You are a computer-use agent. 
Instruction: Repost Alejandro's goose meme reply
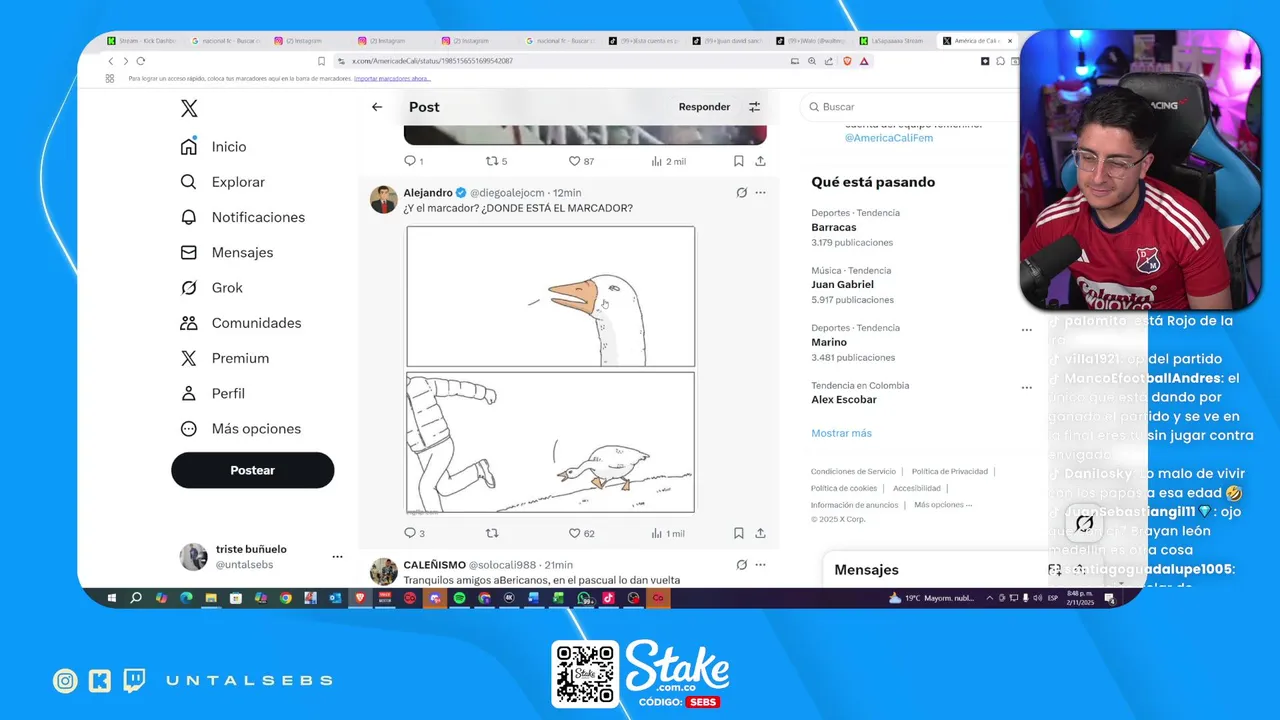pos(491,533)
